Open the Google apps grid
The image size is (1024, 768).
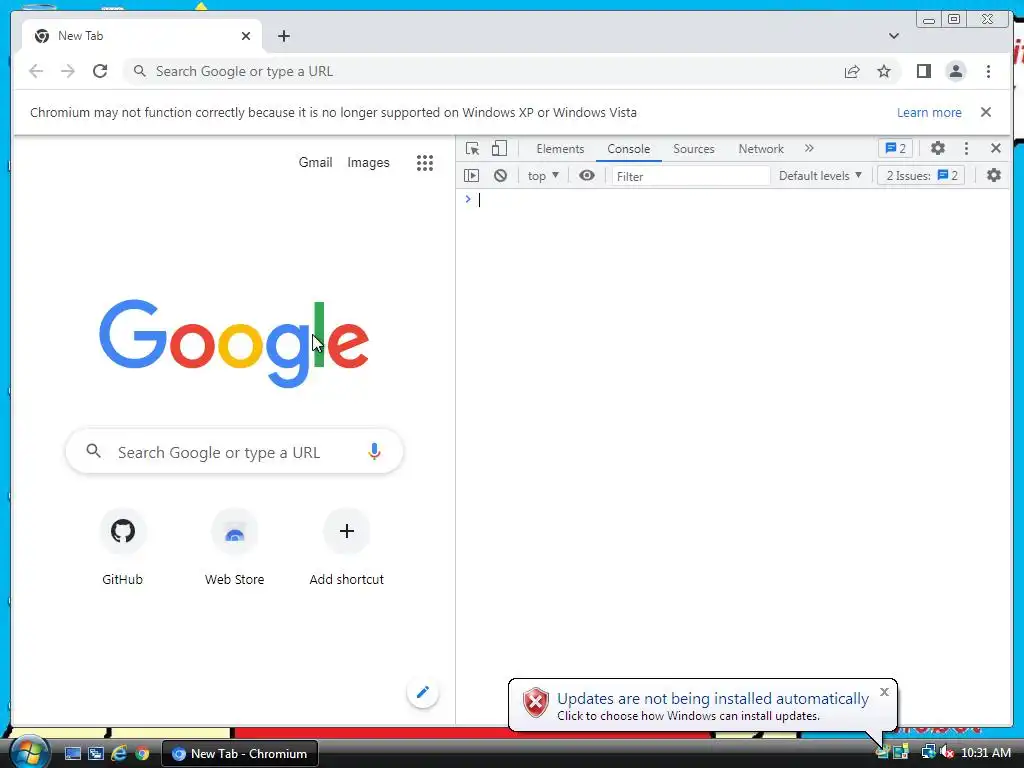pyautogui.click(x=424, y=163)
